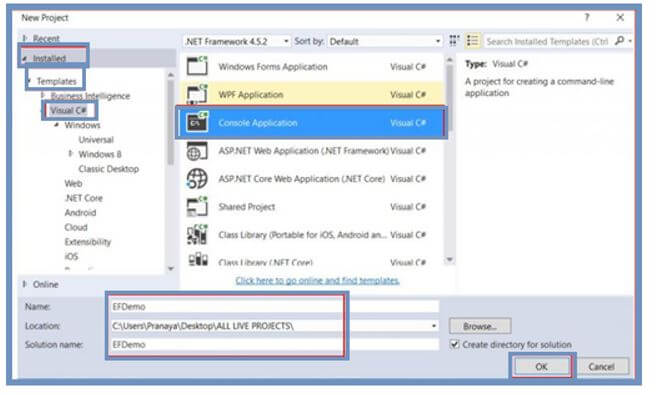Open the dialog help question mark
663x395 pixels.
click(586, 17)
